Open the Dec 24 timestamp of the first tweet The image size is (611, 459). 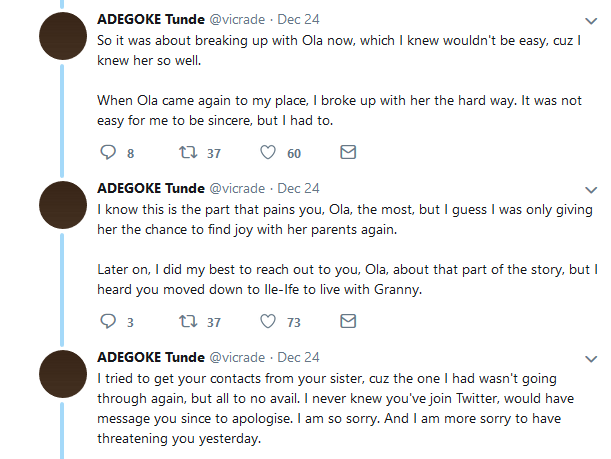tap(298, 19)
